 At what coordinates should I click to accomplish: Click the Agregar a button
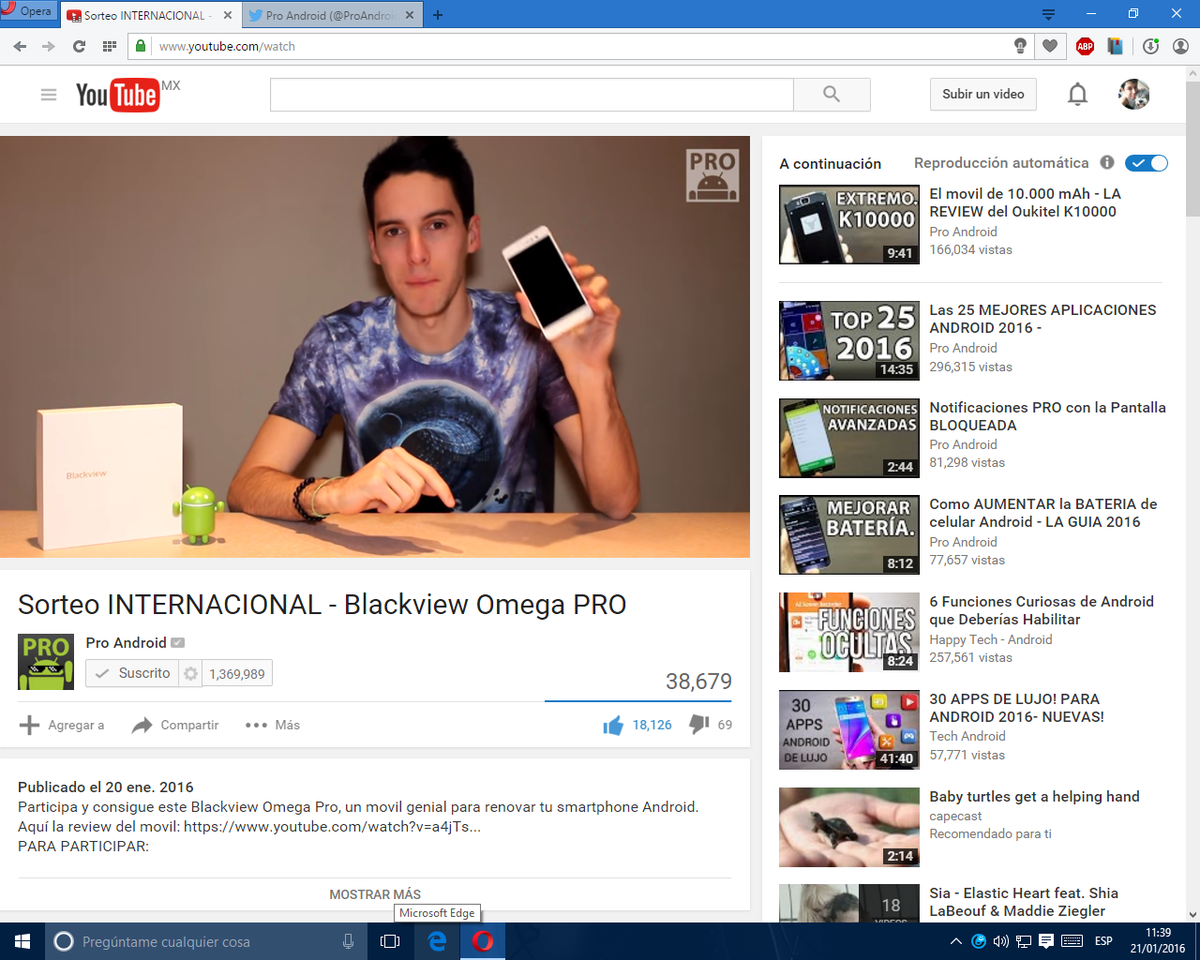point(62,725)
